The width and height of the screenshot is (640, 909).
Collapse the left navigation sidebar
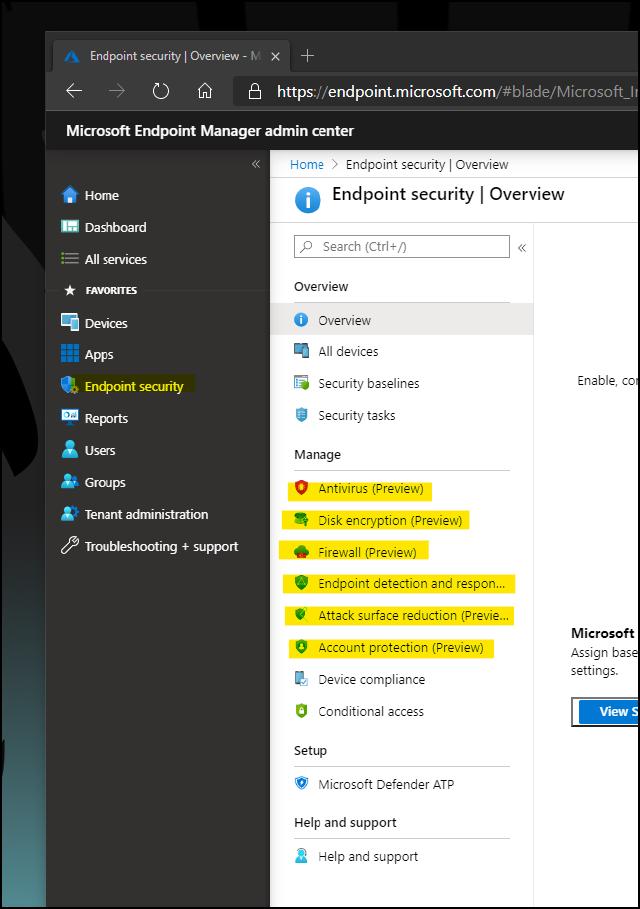coord(256,164)
